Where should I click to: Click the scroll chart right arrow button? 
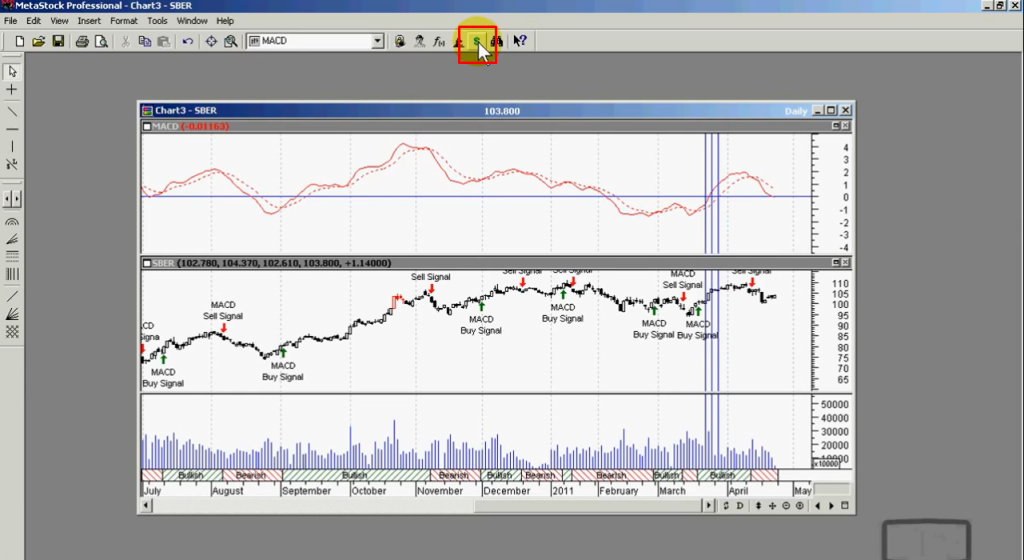coord(832,506)
